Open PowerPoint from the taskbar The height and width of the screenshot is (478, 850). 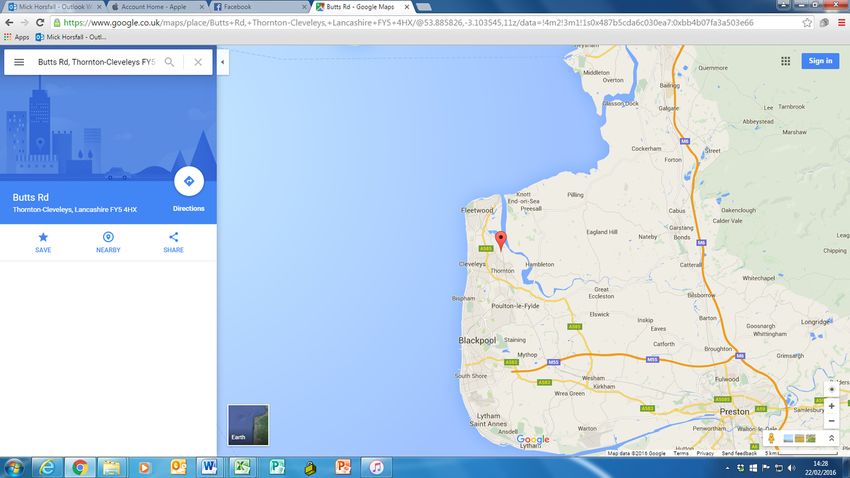click(x=343, y=467)
